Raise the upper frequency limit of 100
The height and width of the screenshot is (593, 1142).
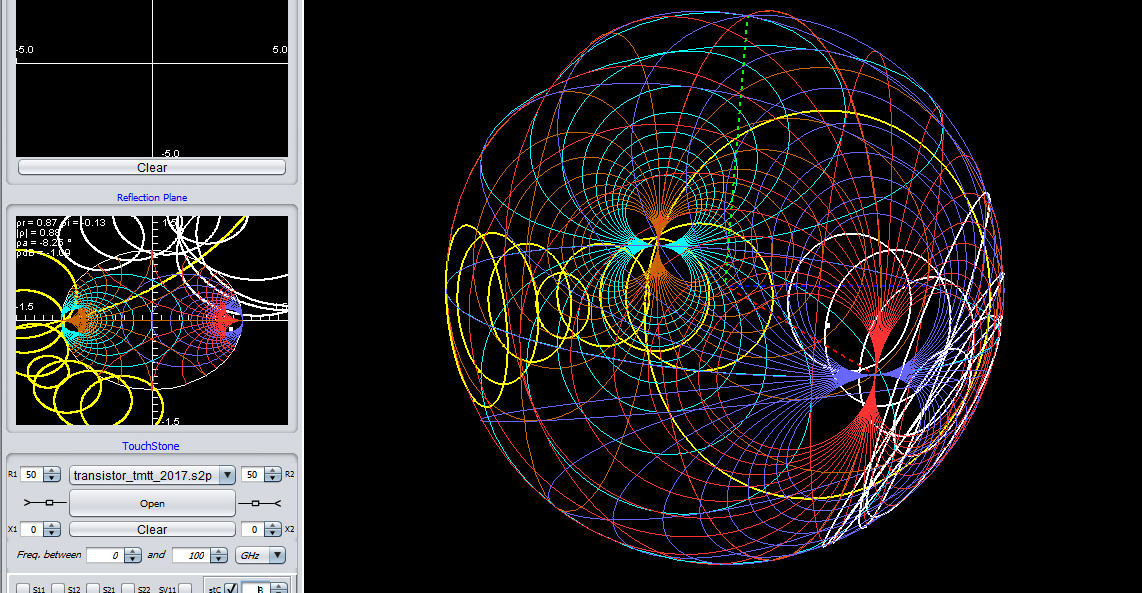(218, 551)
